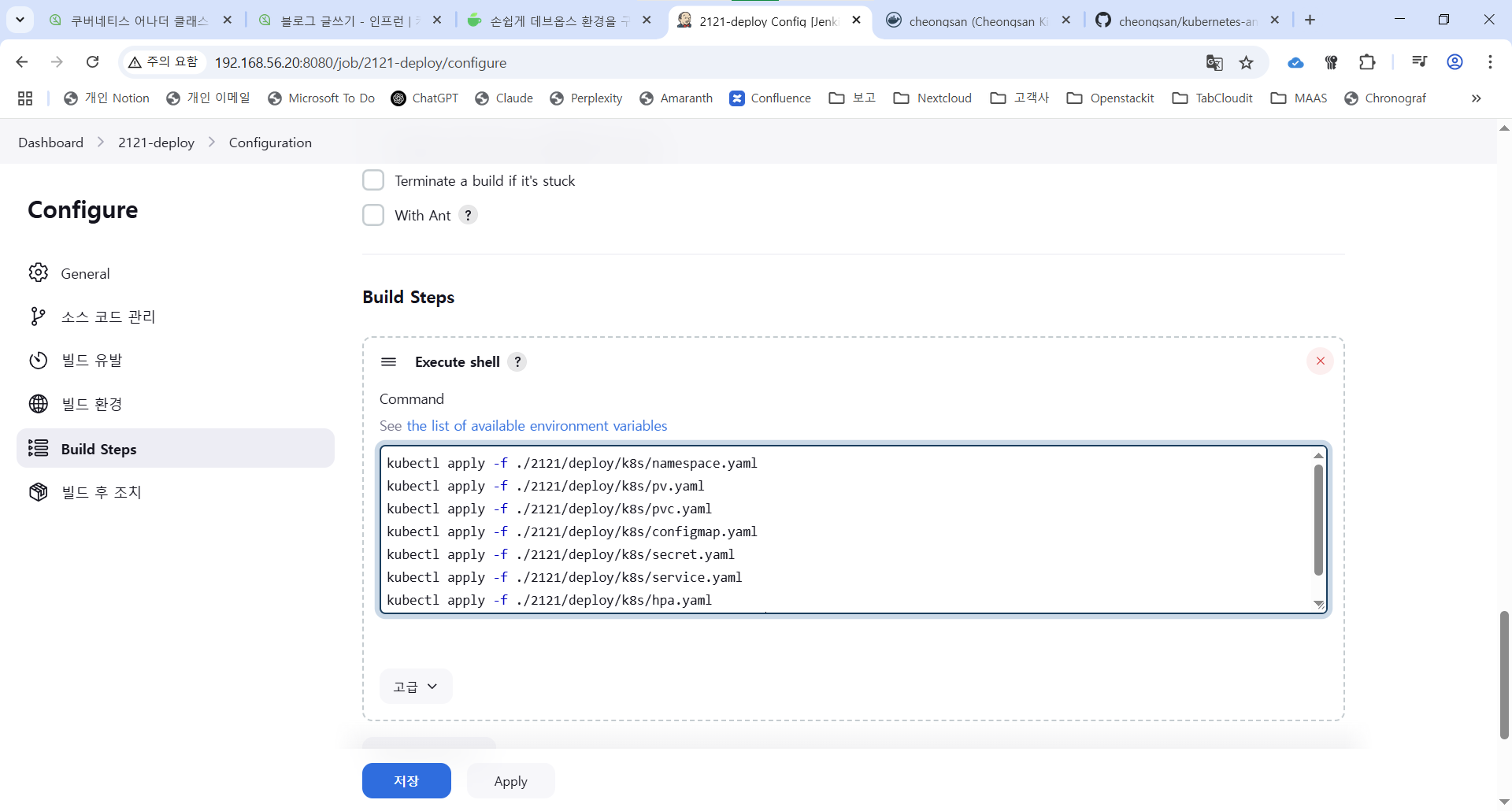
Task: Open the browser extensions puzzle icon
Action: coord(1368,62)
